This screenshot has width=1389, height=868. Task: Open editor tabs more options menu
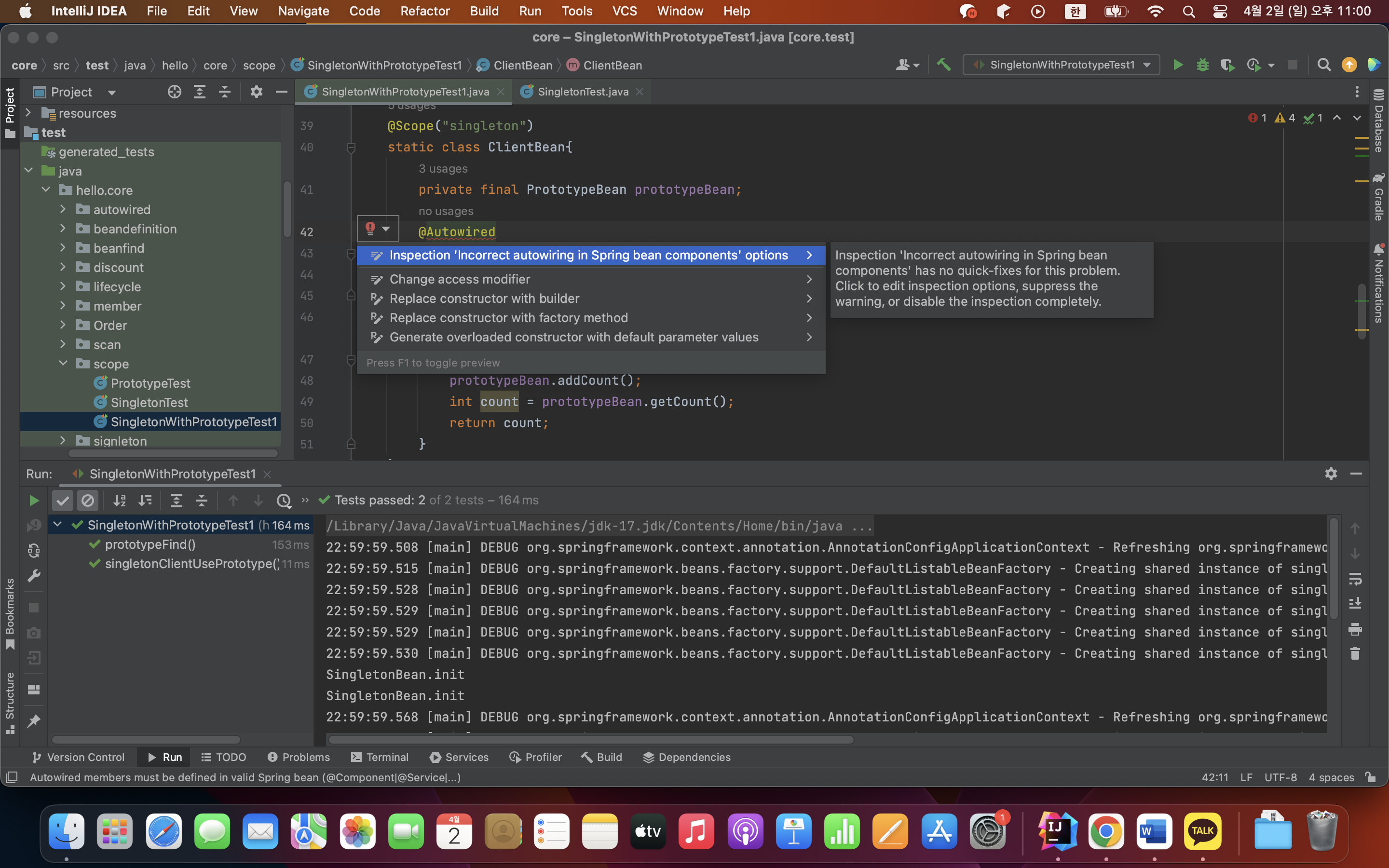click(1357, 92)
